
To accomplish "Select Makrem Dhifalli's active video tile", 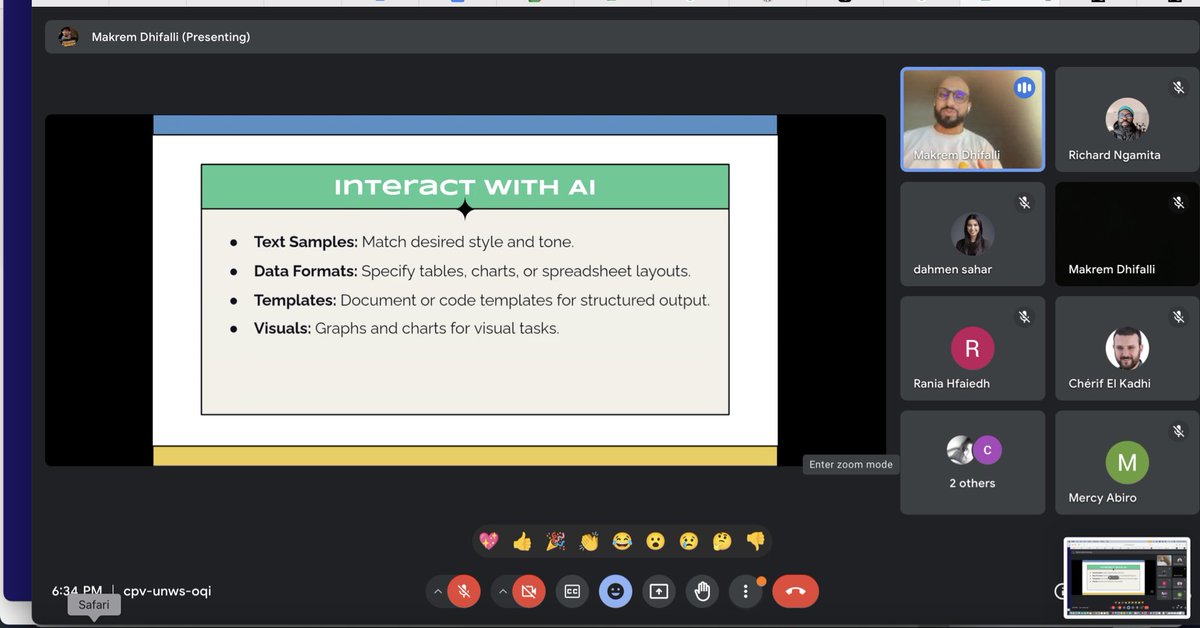I will 973,119.
